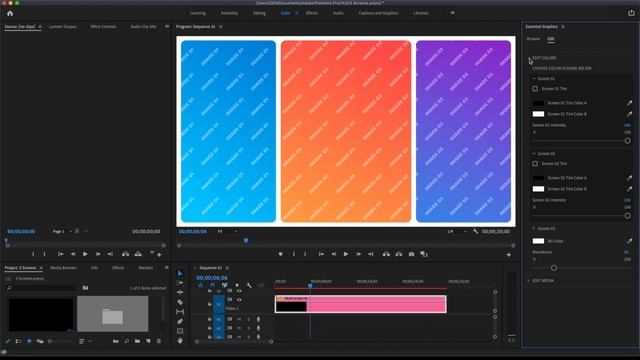Toggle project writable pencil icon

pyautogui.click(x=8, y=341)
